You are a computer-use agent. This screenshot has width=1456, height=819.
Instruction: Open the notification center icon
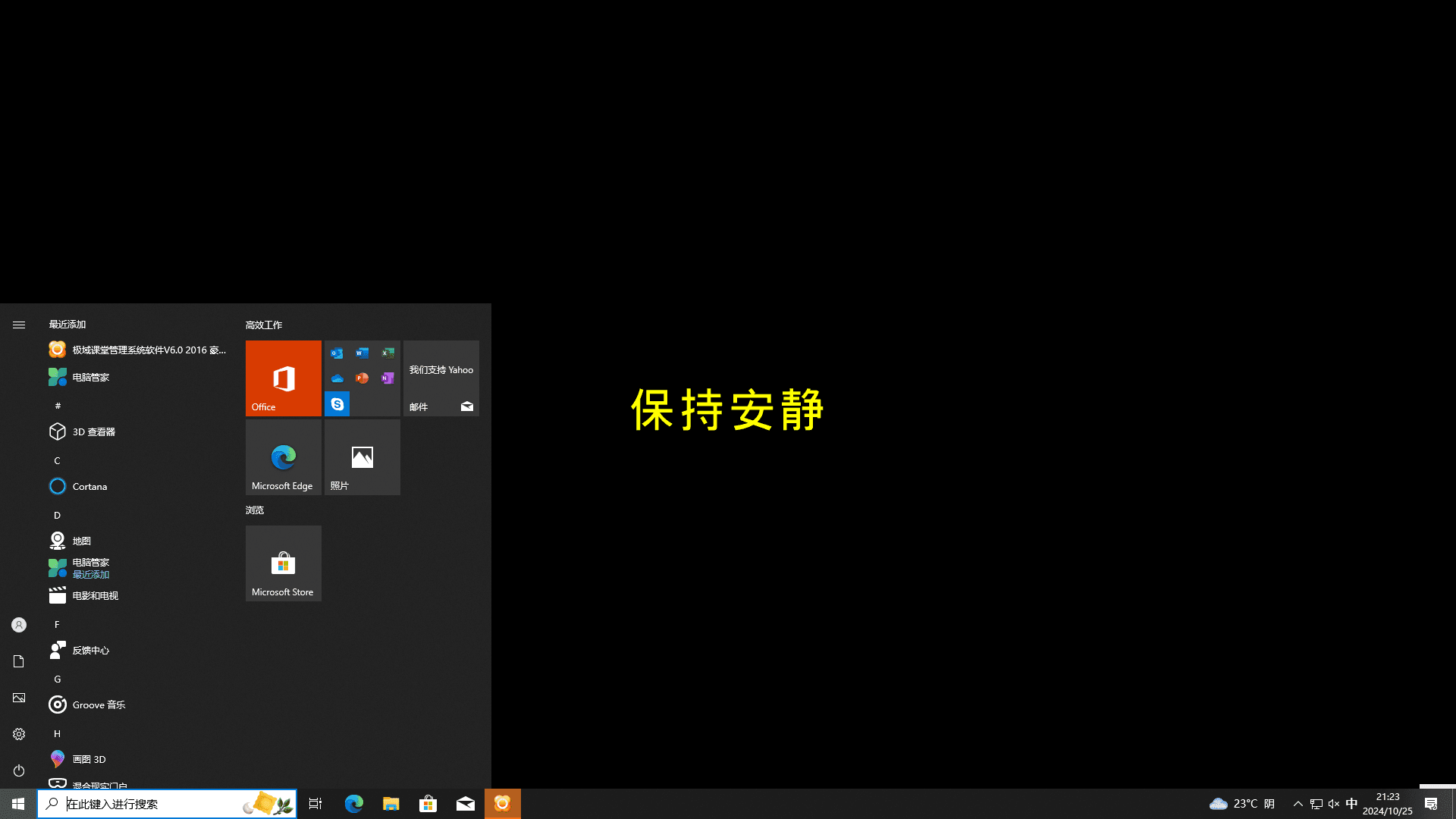[x=1431, y=804]
